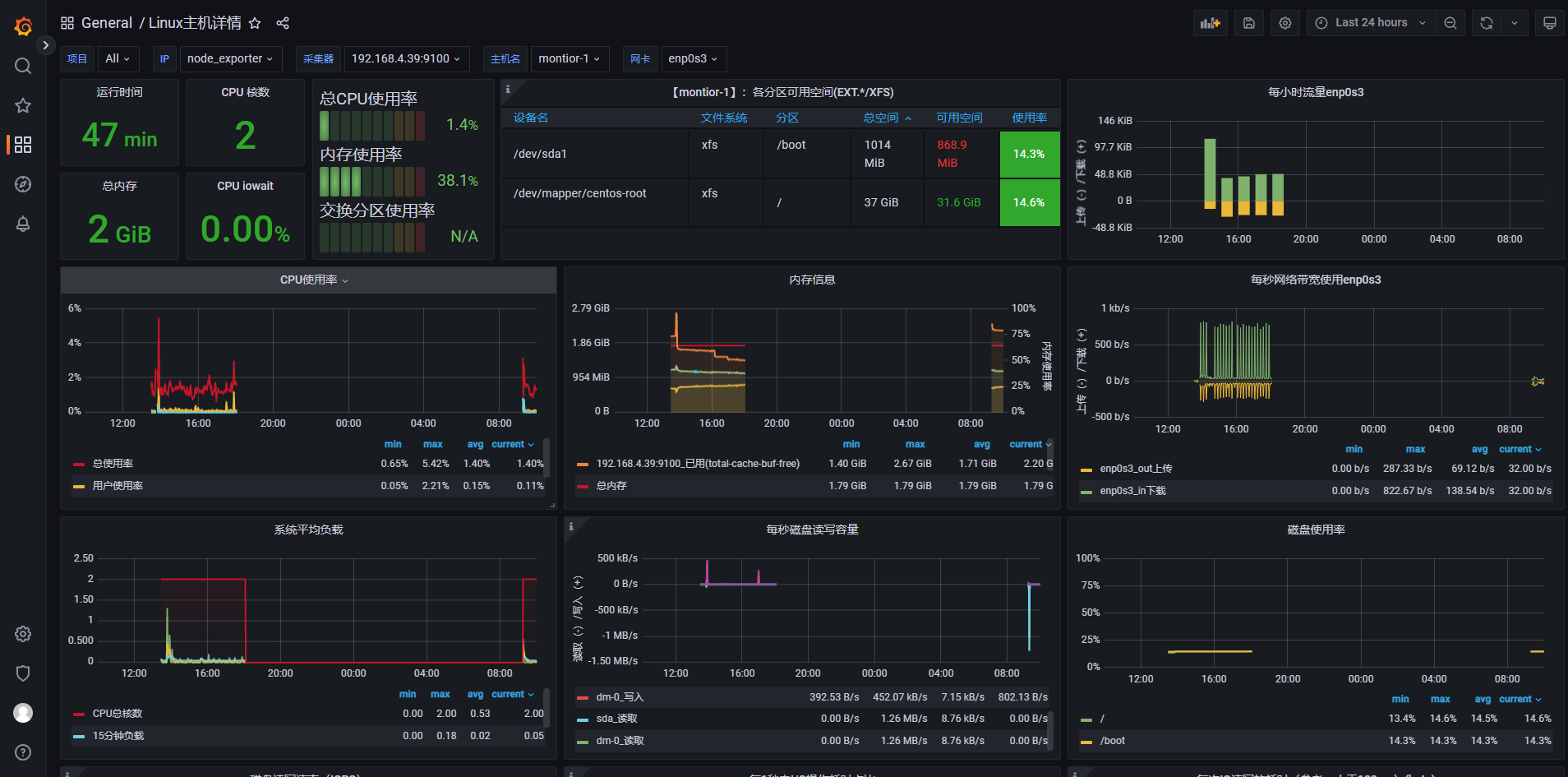Screen dimensions: 1568x777
Task: Mark dashboard as favorite with the star
Action: click(255, 23)
